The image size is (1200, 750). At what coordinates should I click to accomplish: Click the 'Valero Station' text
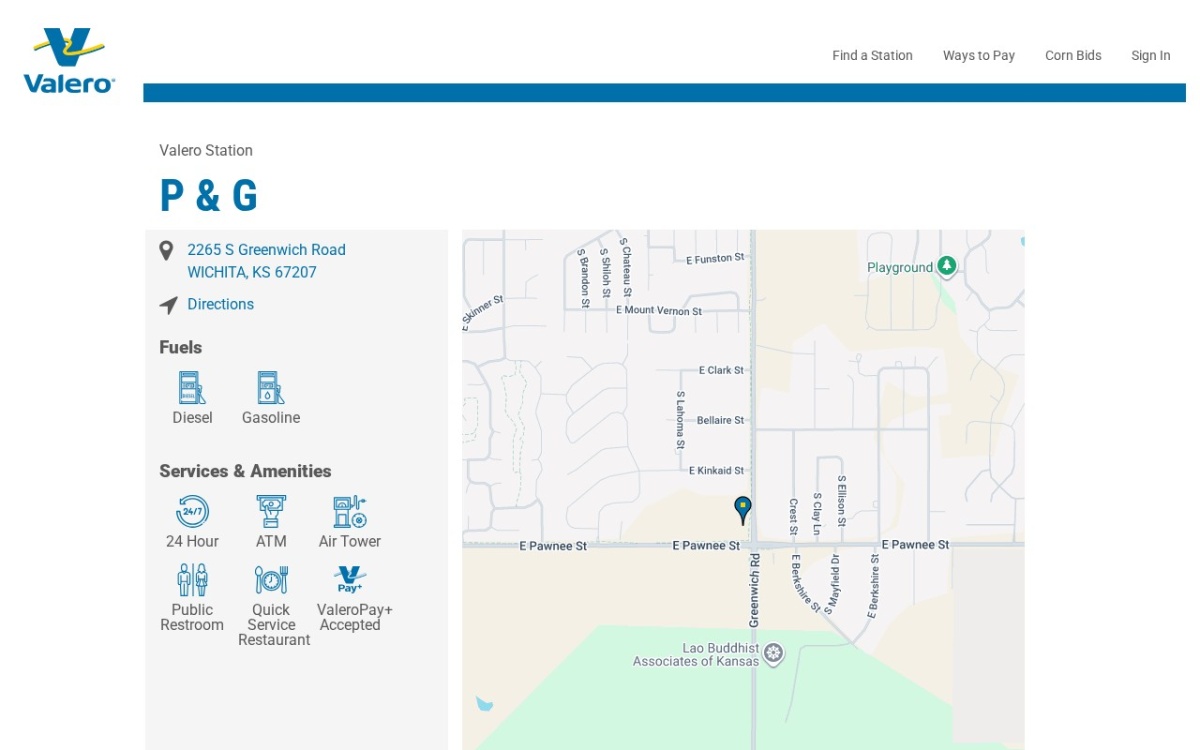[206, 150]
